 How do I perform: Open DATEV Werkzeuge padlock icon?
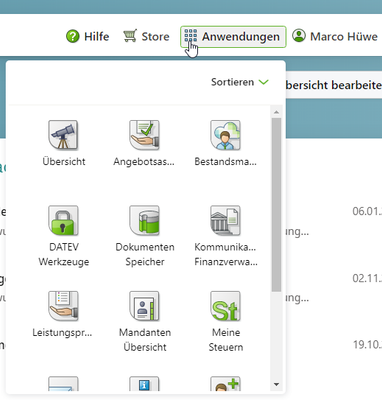63,220
